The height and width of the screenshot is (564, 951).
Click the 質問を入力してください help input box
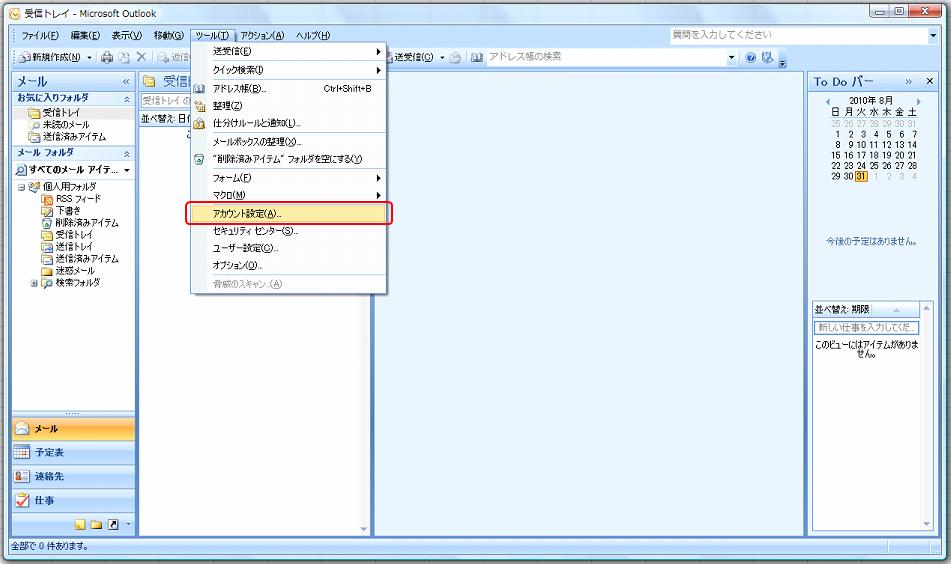click(799, 35)
